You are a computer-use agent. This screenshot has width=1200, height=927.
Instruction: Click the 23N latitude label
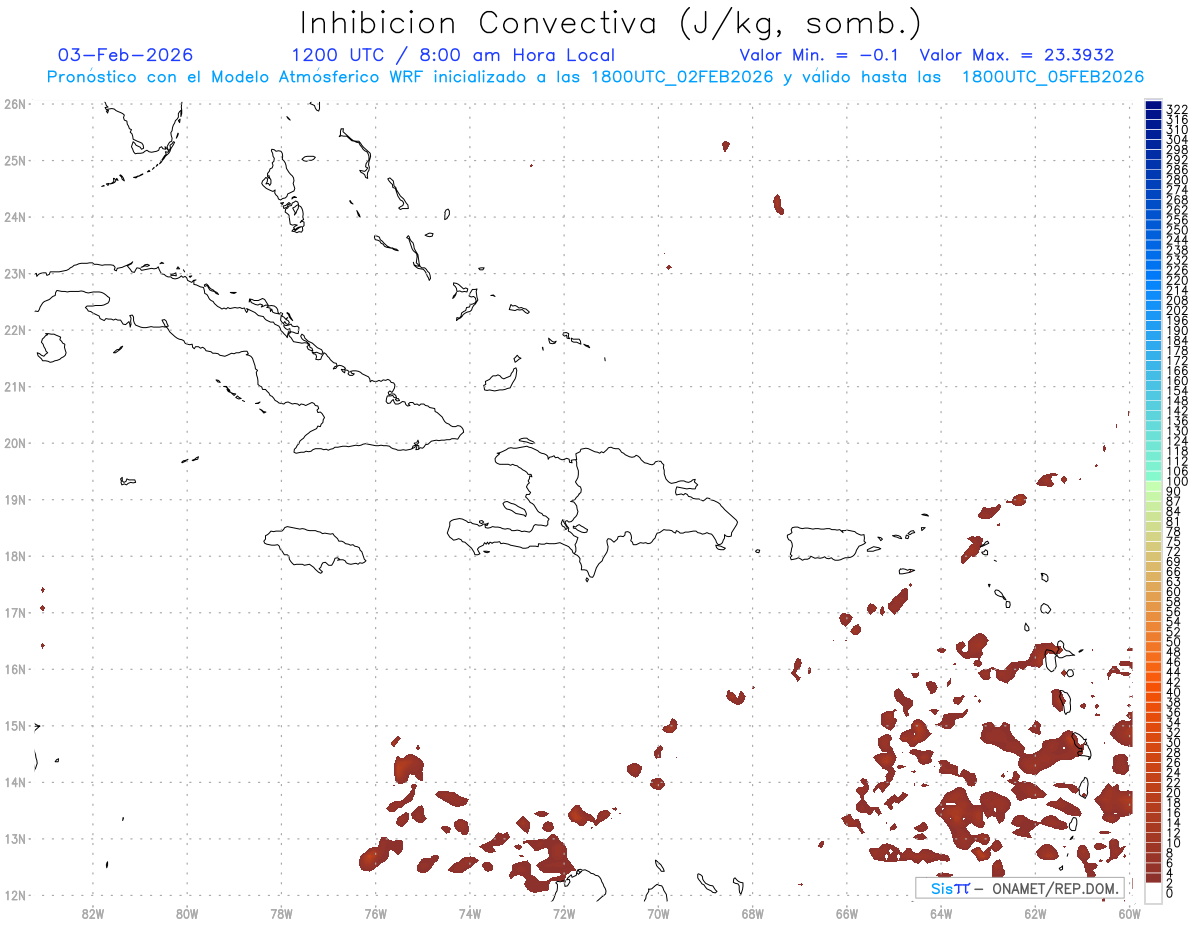[x=14, y=273]
